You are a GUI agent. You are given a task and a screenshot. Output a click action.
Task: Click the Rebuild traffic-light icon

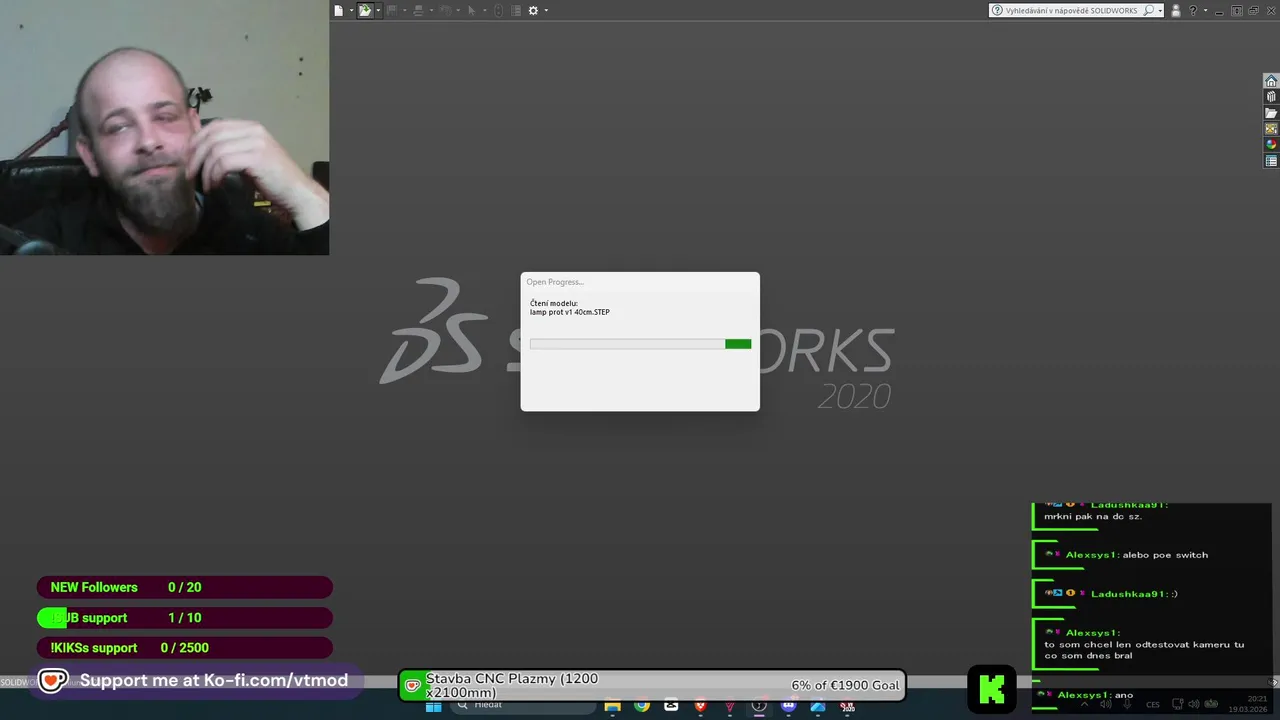click(x=498, y=10)
